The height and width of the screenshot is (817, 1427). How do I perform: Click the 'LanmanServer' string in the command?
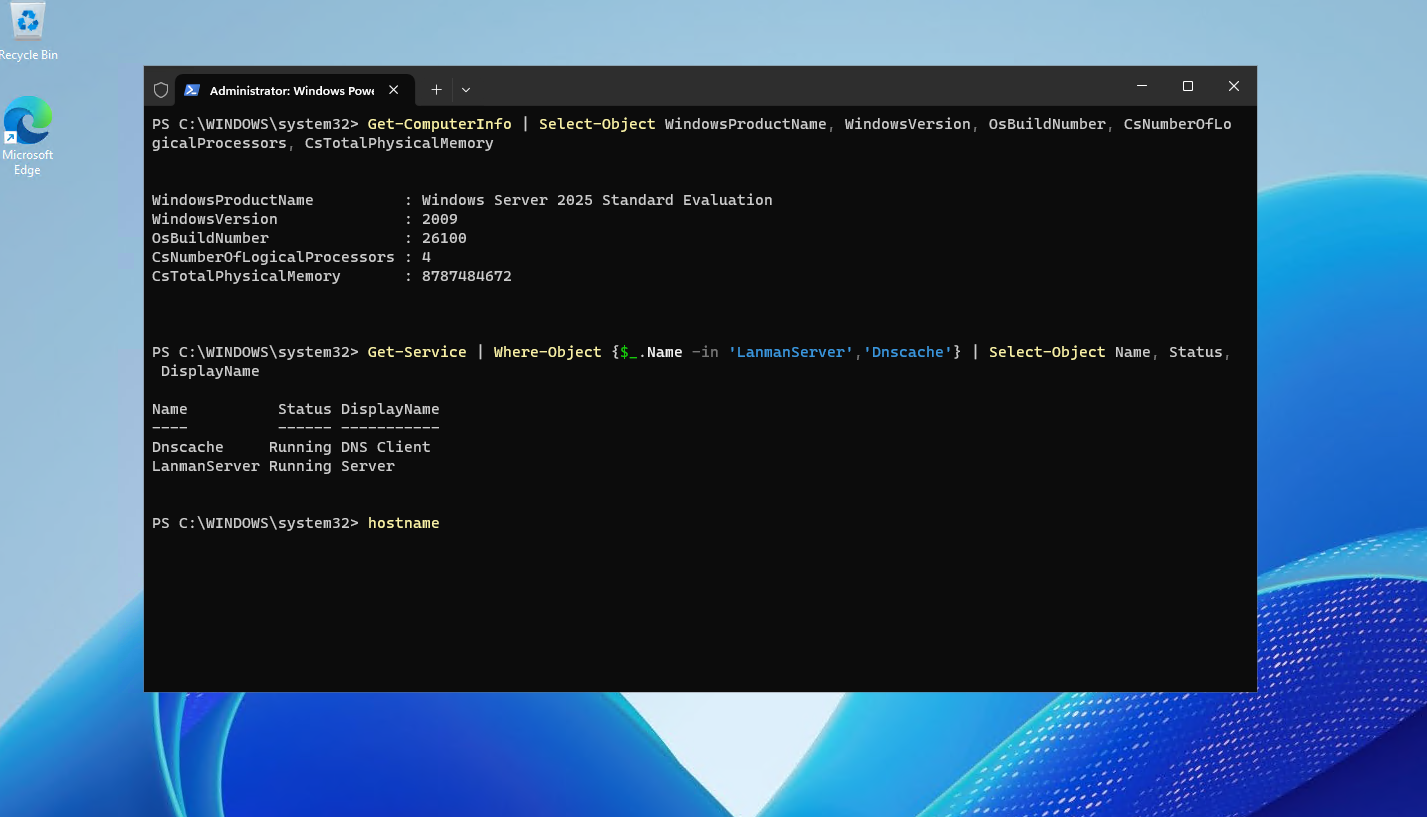coord(791,352)
